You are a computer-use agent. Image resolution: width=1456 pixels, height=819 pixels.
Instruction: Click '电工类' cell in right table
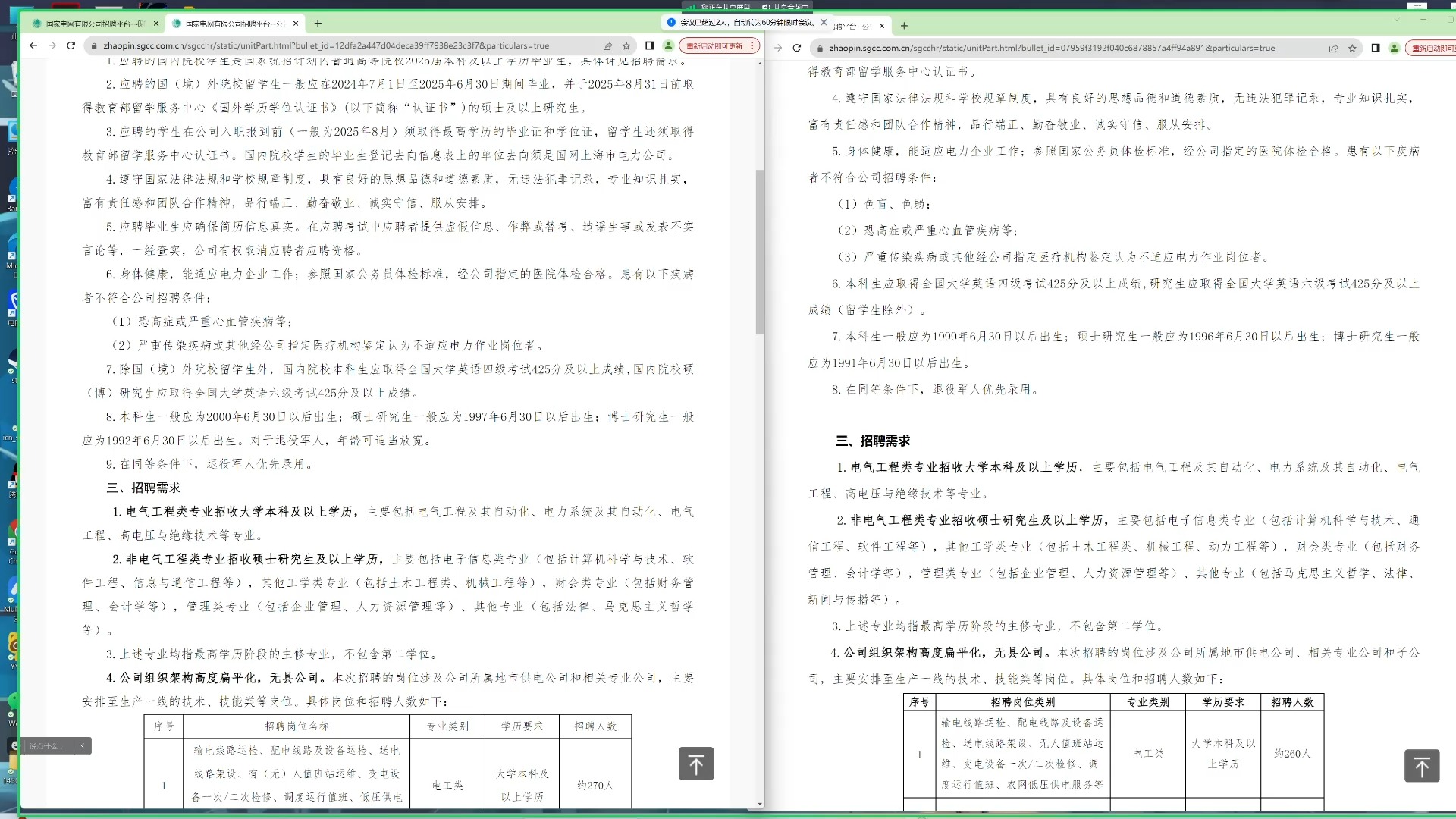[x=1148, y=754]
